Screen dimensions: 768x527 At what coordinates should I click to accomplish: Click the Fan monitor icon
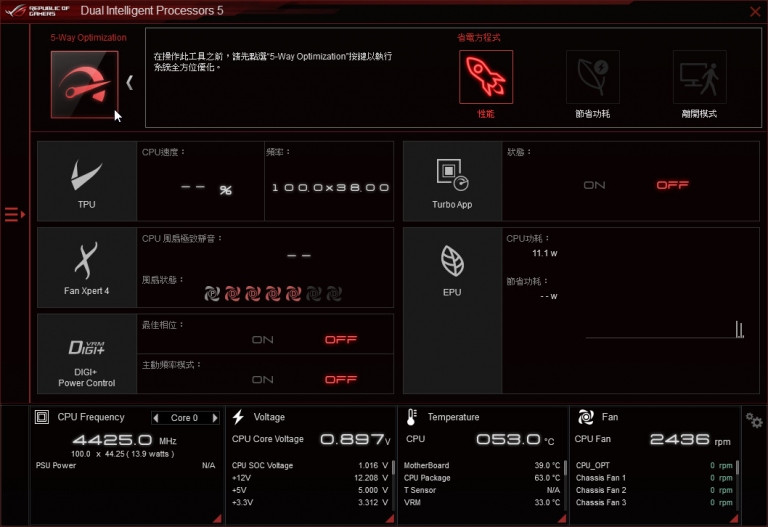(586, 417)
